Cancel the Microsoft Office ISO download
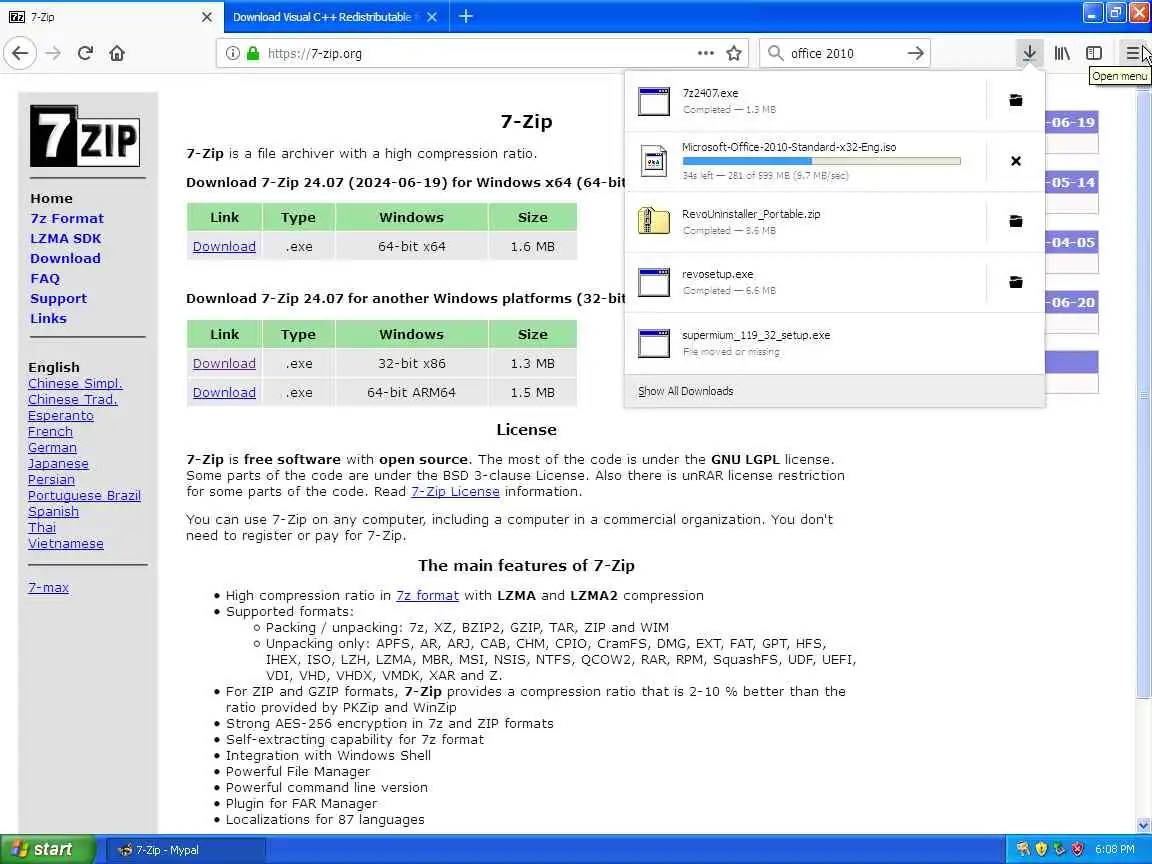 click(1015, 161)
